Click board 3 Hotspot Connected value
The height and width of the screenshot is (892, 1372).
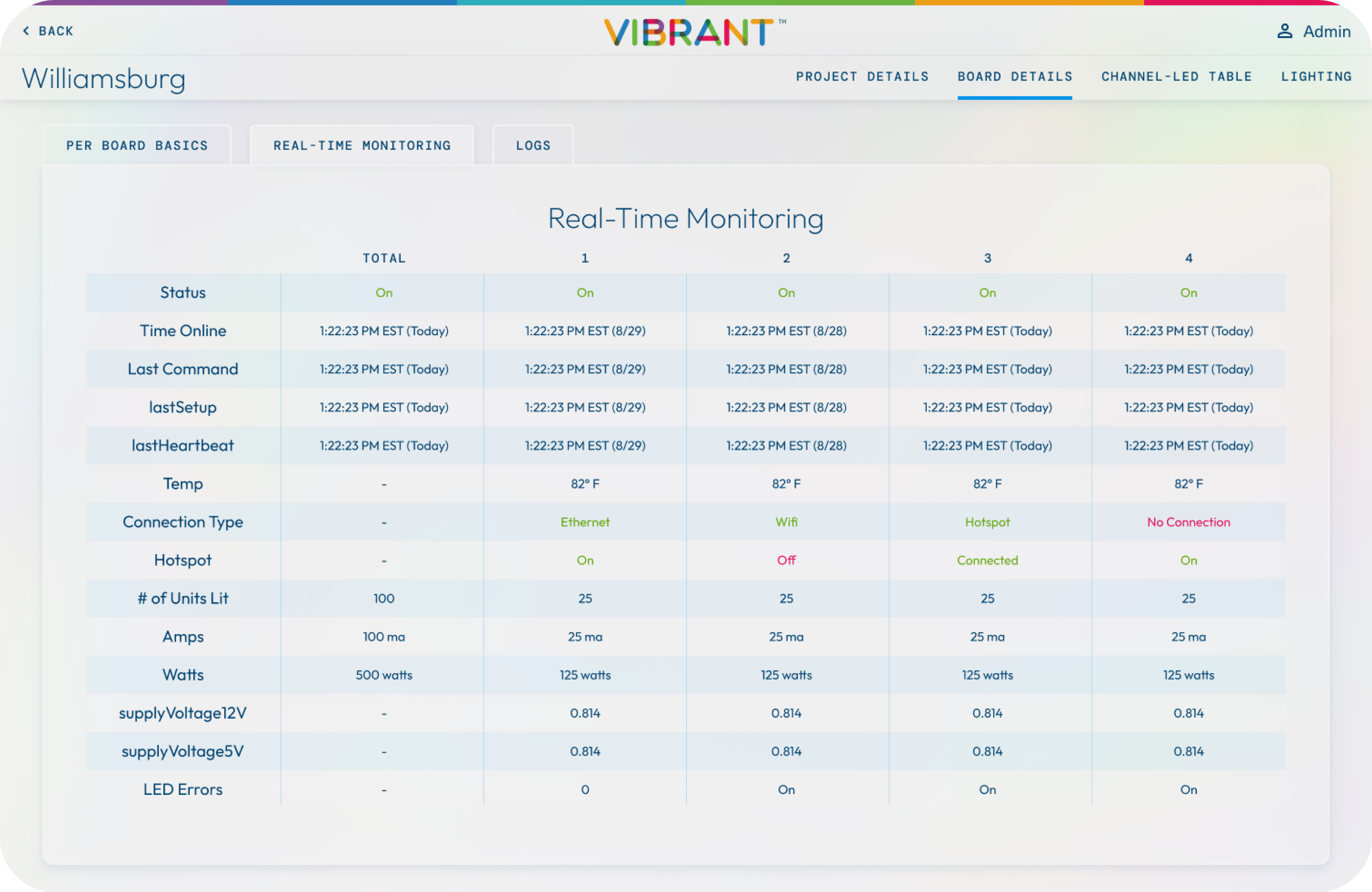tap(987, 560)
